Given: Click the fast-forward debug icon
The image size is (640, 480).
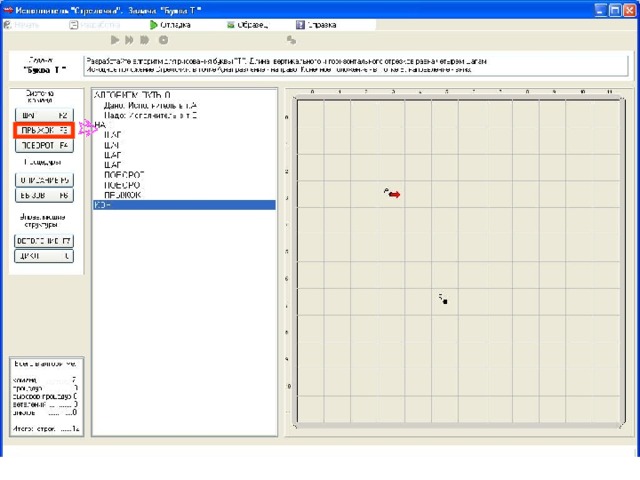Looking at the screenshot, I should [x=144, y=40].
